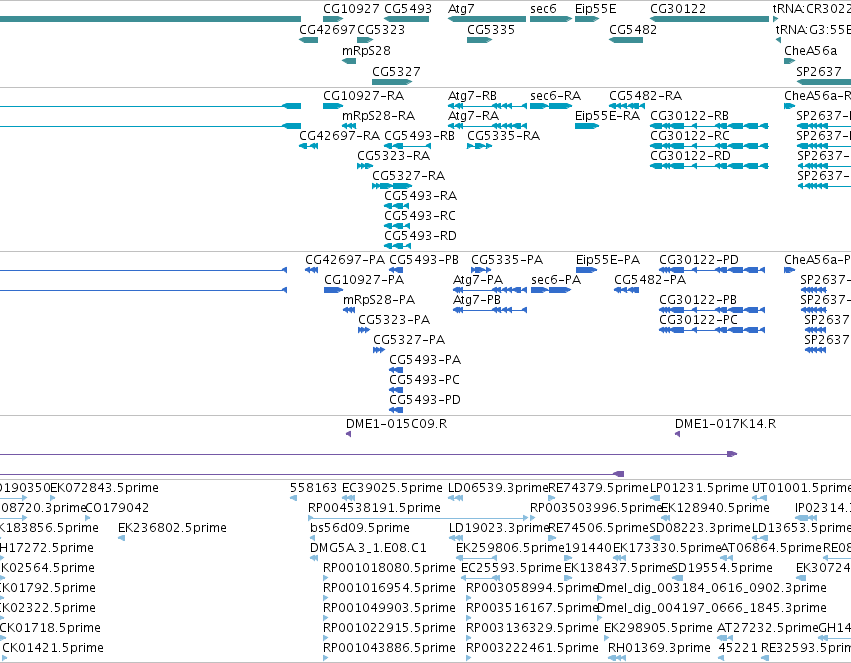Click the Eip55E-RA transcript label
The width and height of the screenshot is (851, 663).
click(x=607, y=116)
